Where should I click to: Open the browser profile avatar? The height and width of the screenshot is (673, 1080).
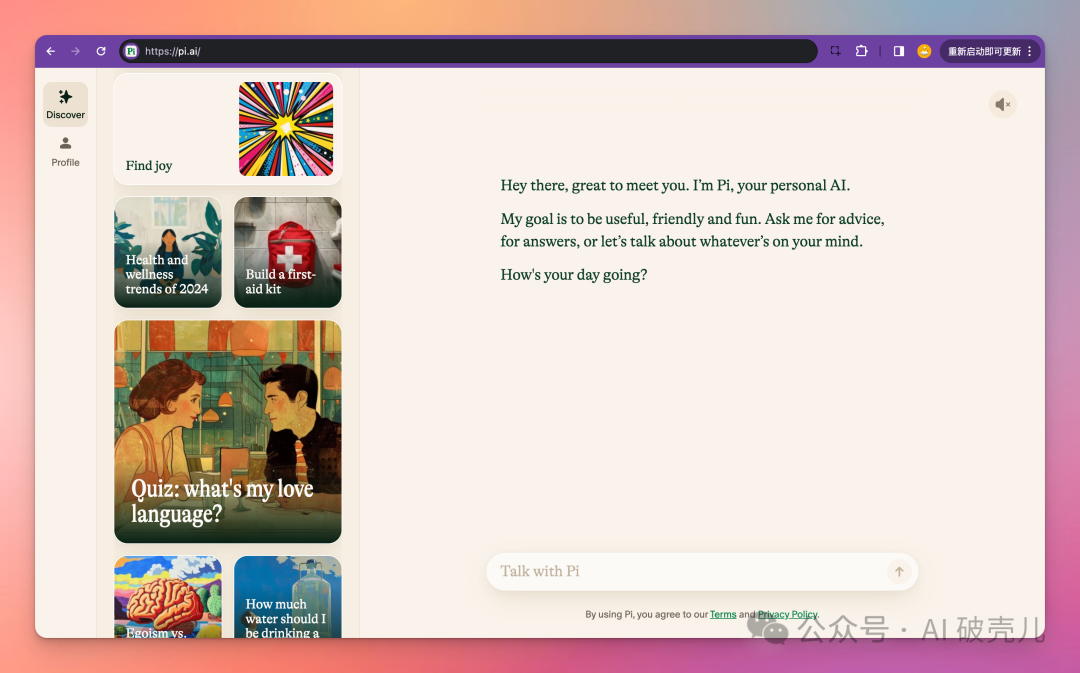(924, 51)
